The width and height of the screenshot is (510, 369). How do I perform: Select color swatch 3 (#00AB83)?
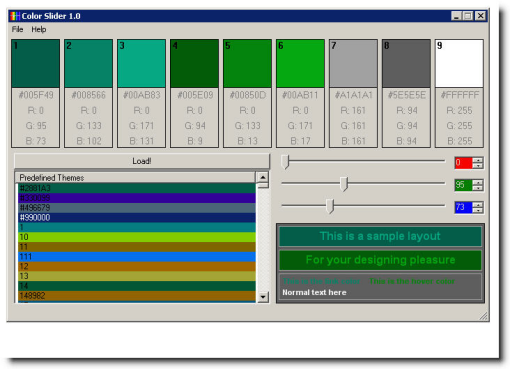(x=141, y=63)
